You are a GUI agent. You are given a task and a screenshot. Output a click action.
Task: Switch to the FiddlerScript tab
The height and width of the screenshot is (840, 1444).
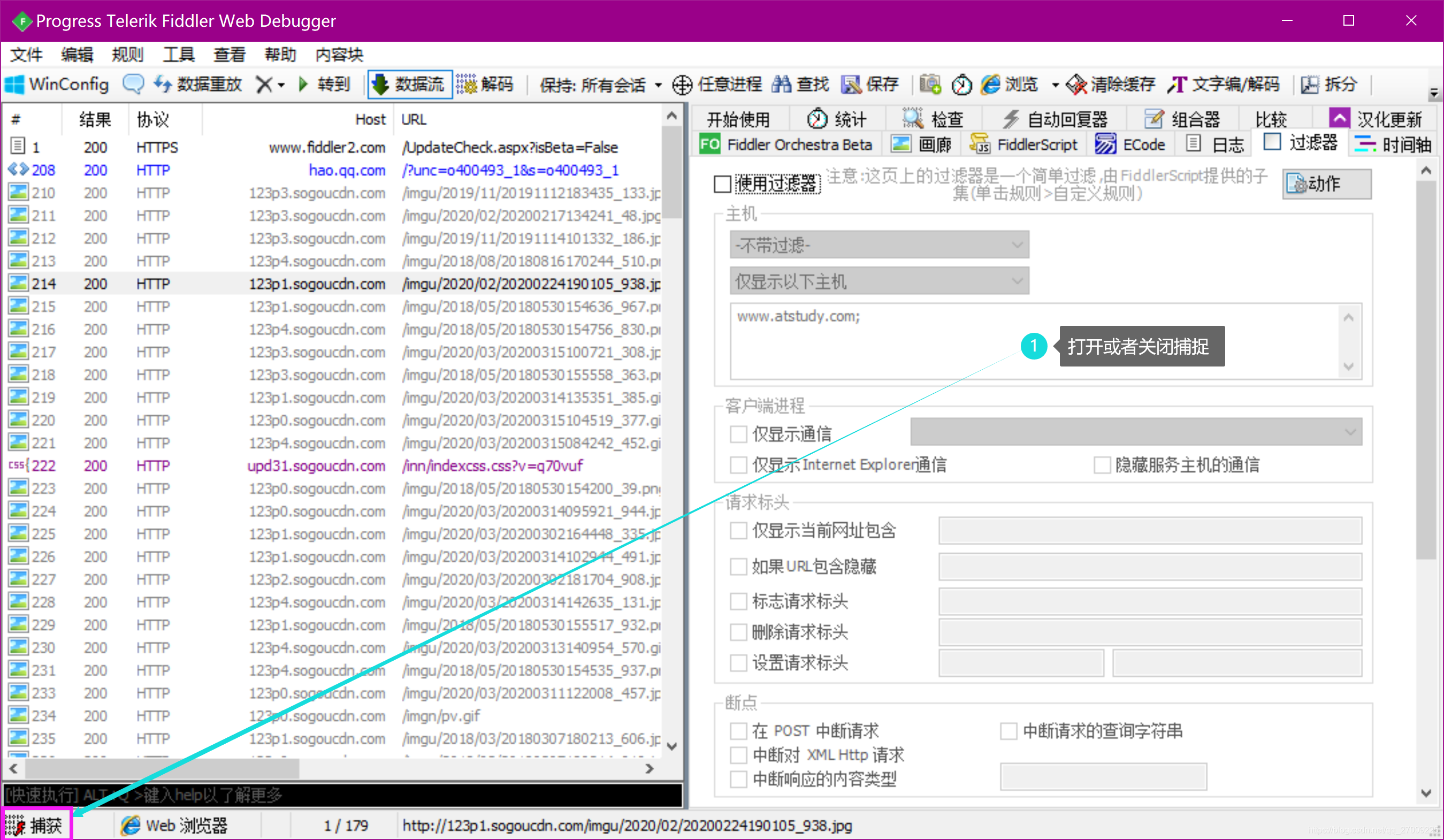click(1024, 144)
